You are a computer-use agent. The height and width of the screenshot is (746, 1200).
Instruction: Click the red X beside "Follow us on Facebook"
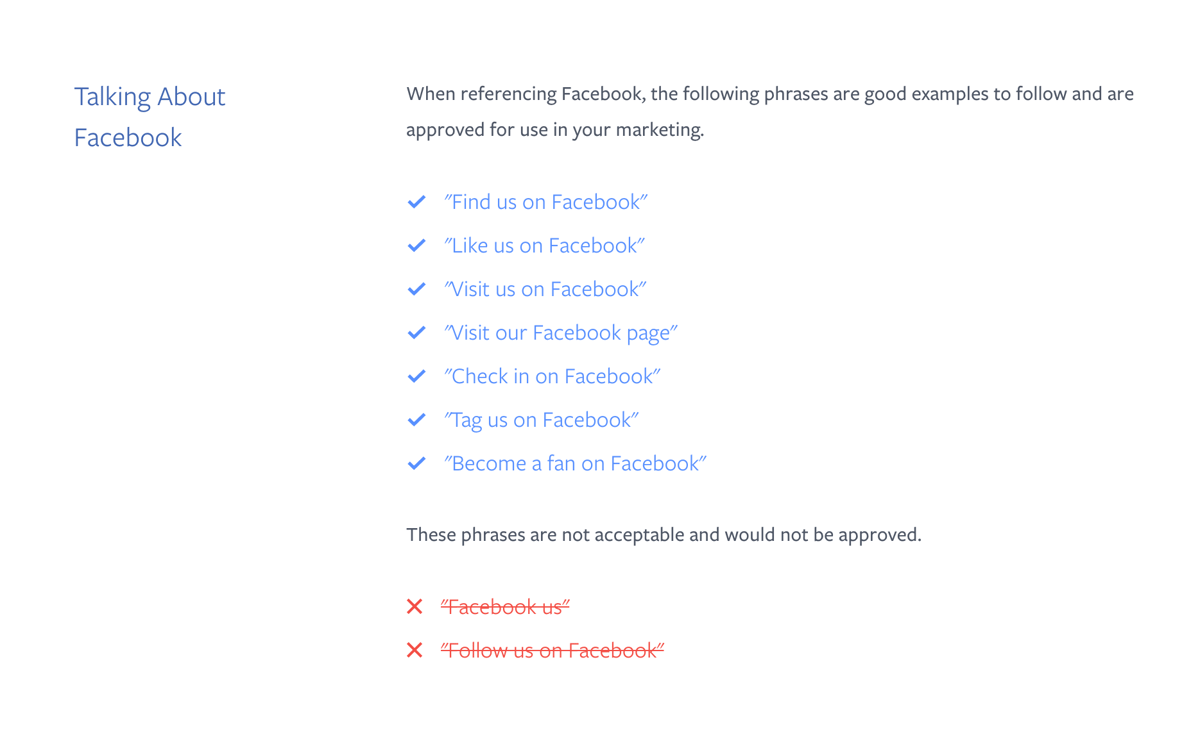coord(415,650)
